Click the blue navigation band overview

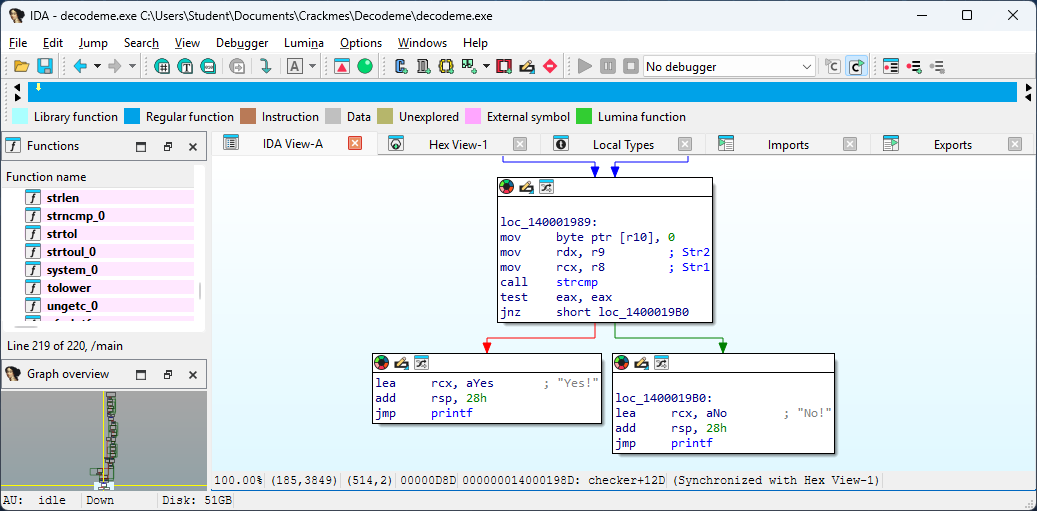pos(520,92)
